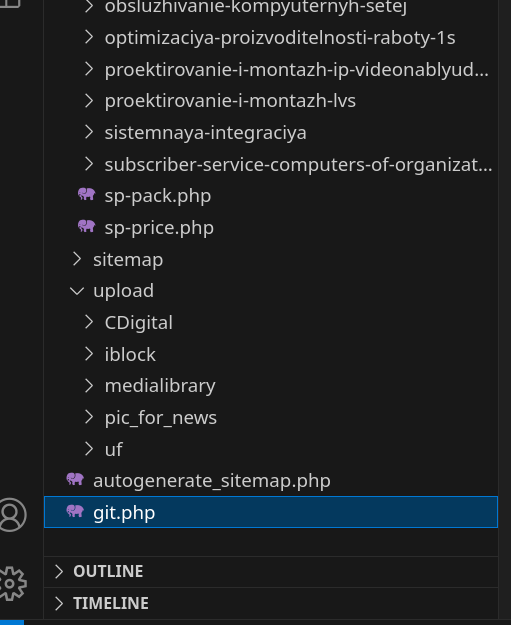Image resolution: width=511 pixels, height=625 pixels.
Task: Select the medialibrary folder
Action: [160, 386]
